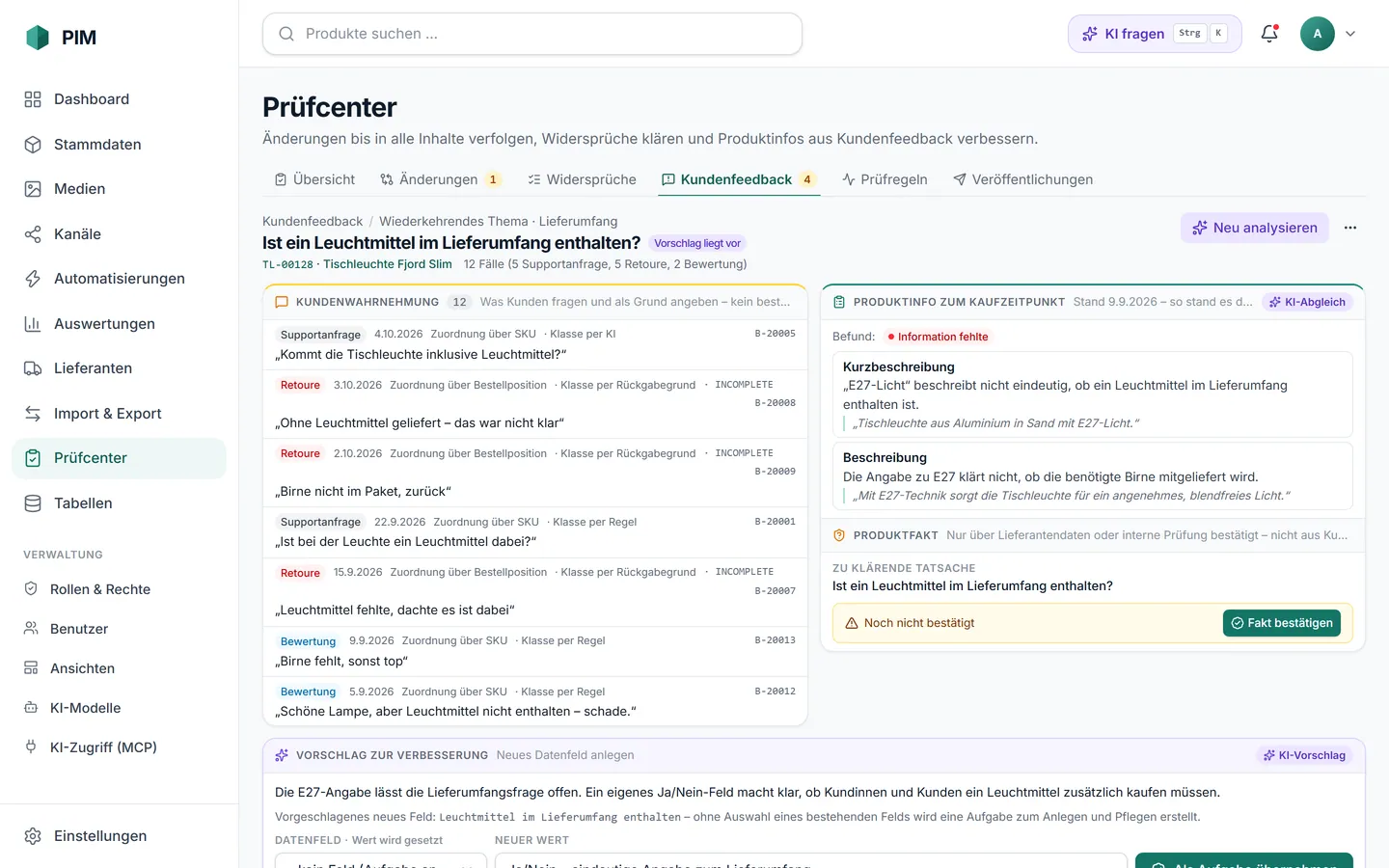Click the Ansichten layout icon
Image resolution: width=1389 pixels, height=868 pixels.
point(31,668)
